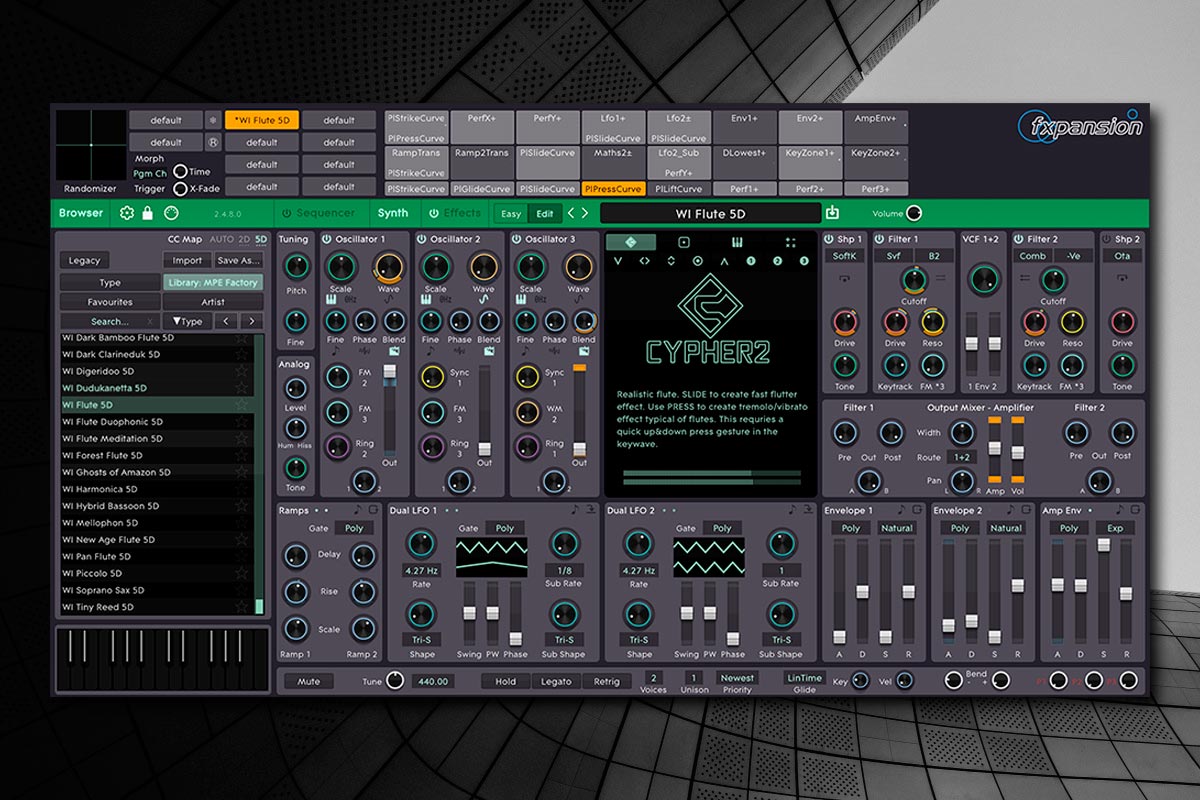
Task: Click the circled 2 icon in display
Action: tap(777, 261)
